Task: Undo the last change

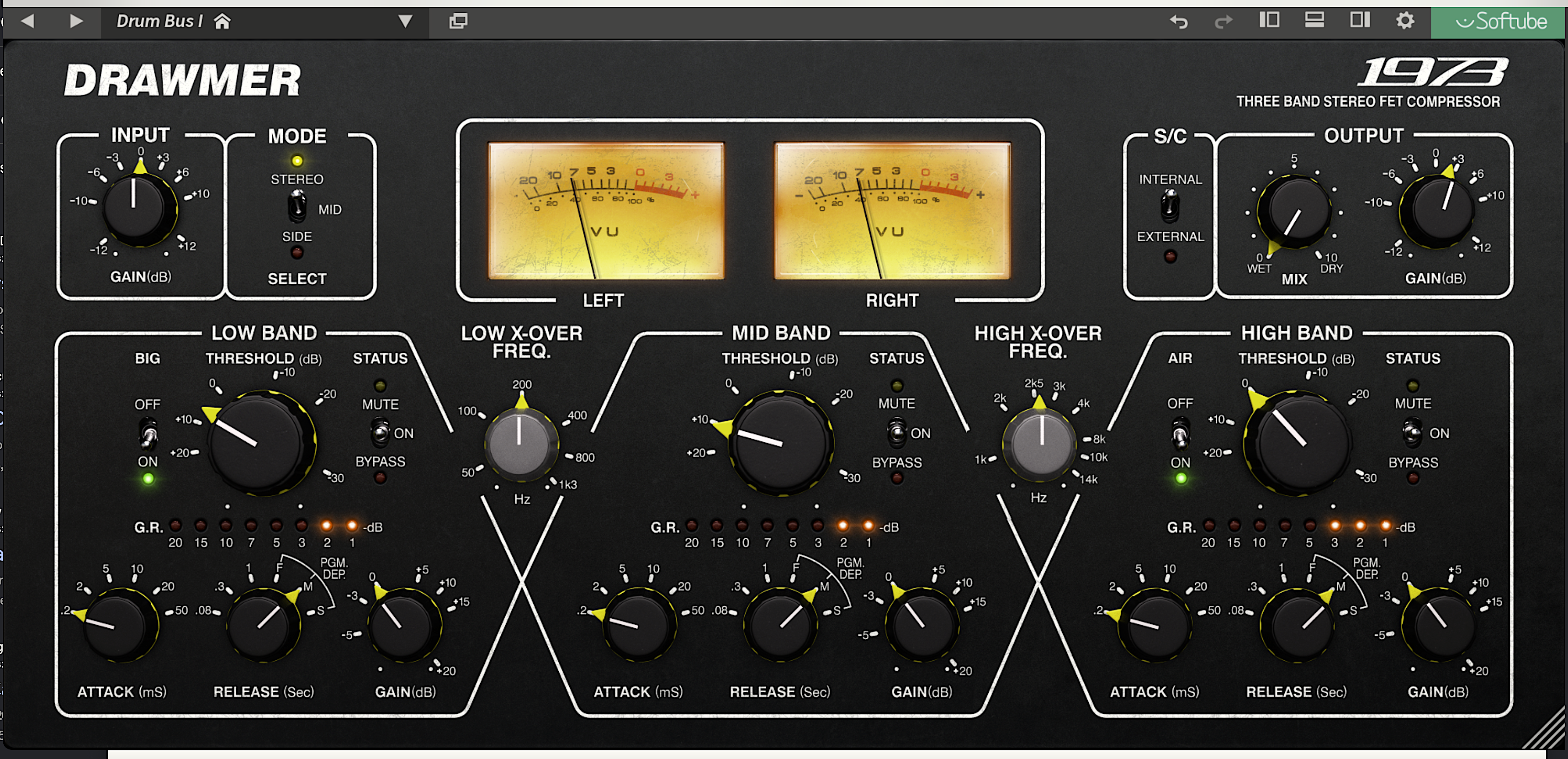Action: click(1179, 22)
